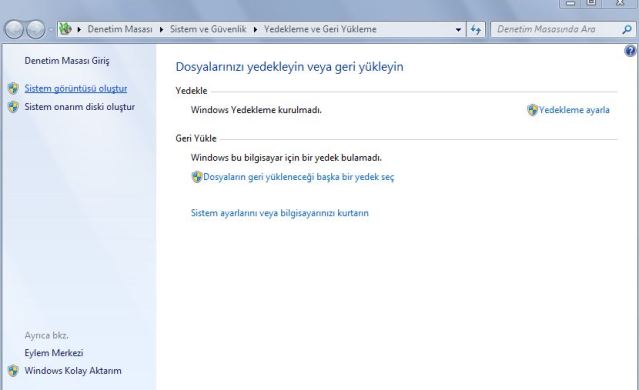Screen dimensions: 639x390
Task: Click text Windows bu bilgisayar için bir yedek bulamadı
Action: (x=286, y=158)
